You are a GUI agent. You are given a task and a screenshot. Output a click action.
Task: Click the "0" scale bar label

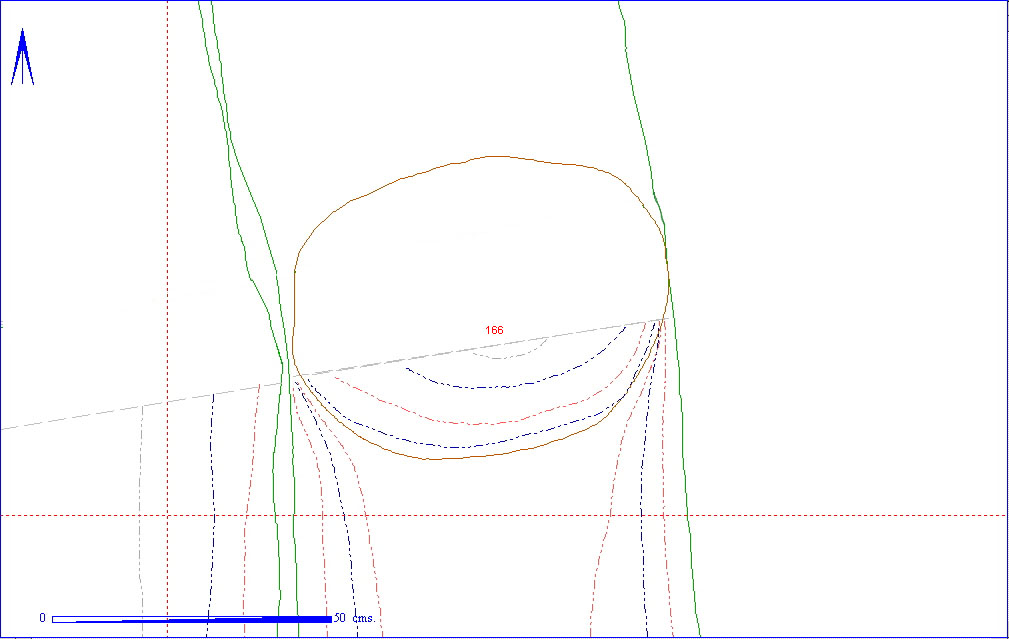(x=42, y=618)
